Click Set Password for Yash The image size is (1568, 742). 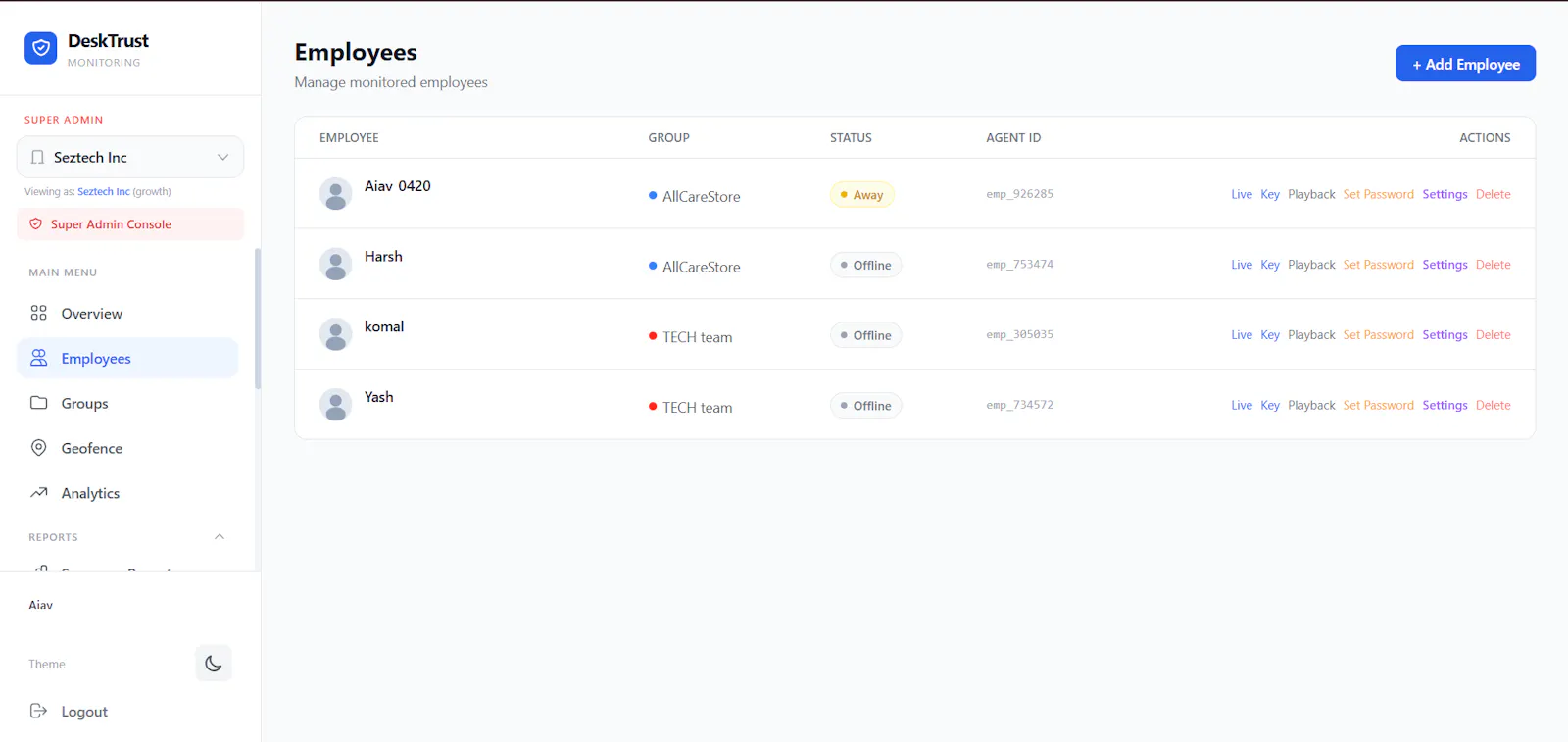tap(1378, 405)
